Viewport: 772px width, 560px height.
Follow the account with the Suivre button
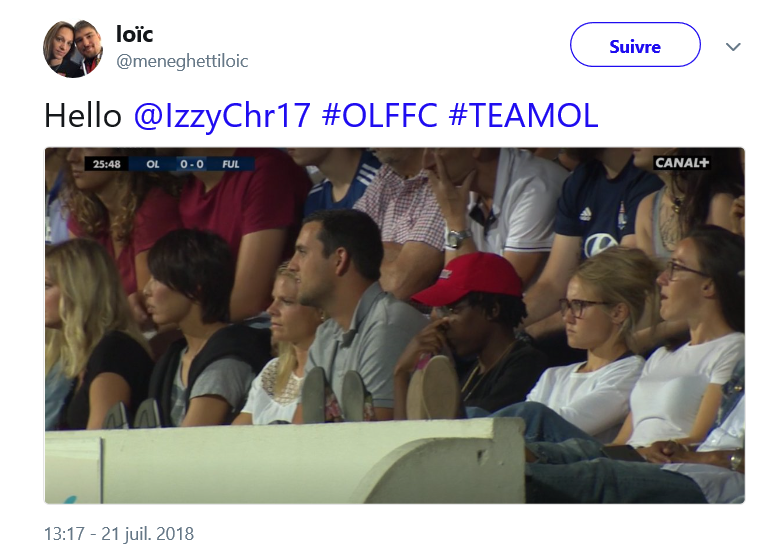tap(635, 45)
